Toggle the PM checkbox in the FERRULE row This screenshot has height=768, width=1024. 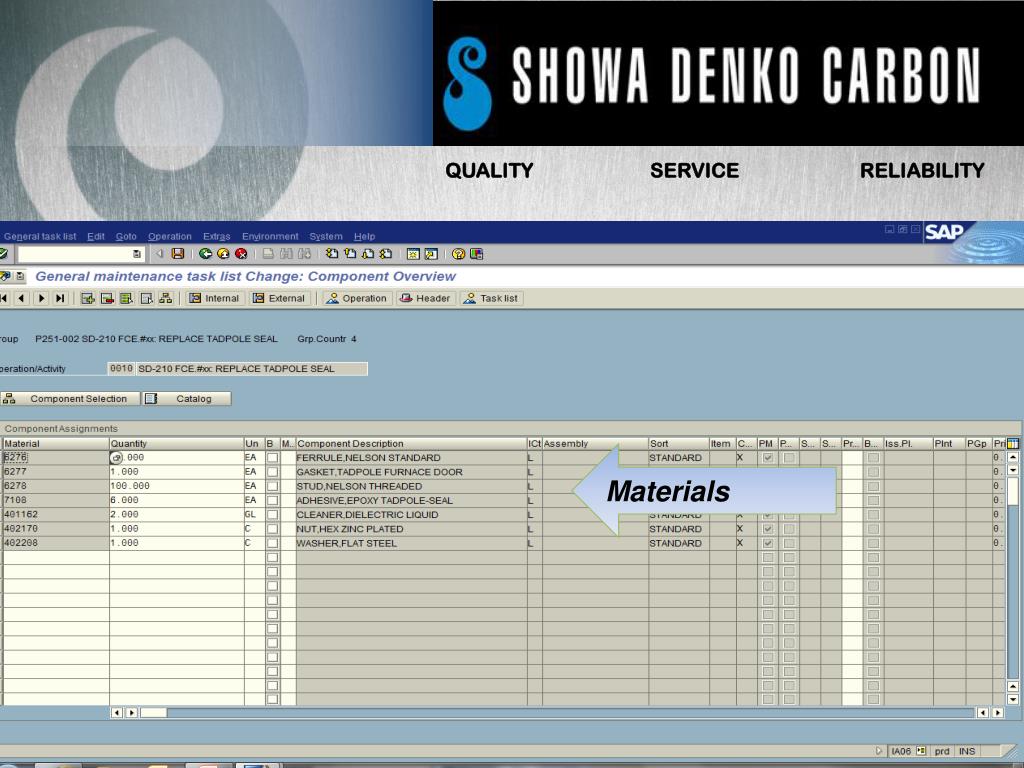coord(768,458)
